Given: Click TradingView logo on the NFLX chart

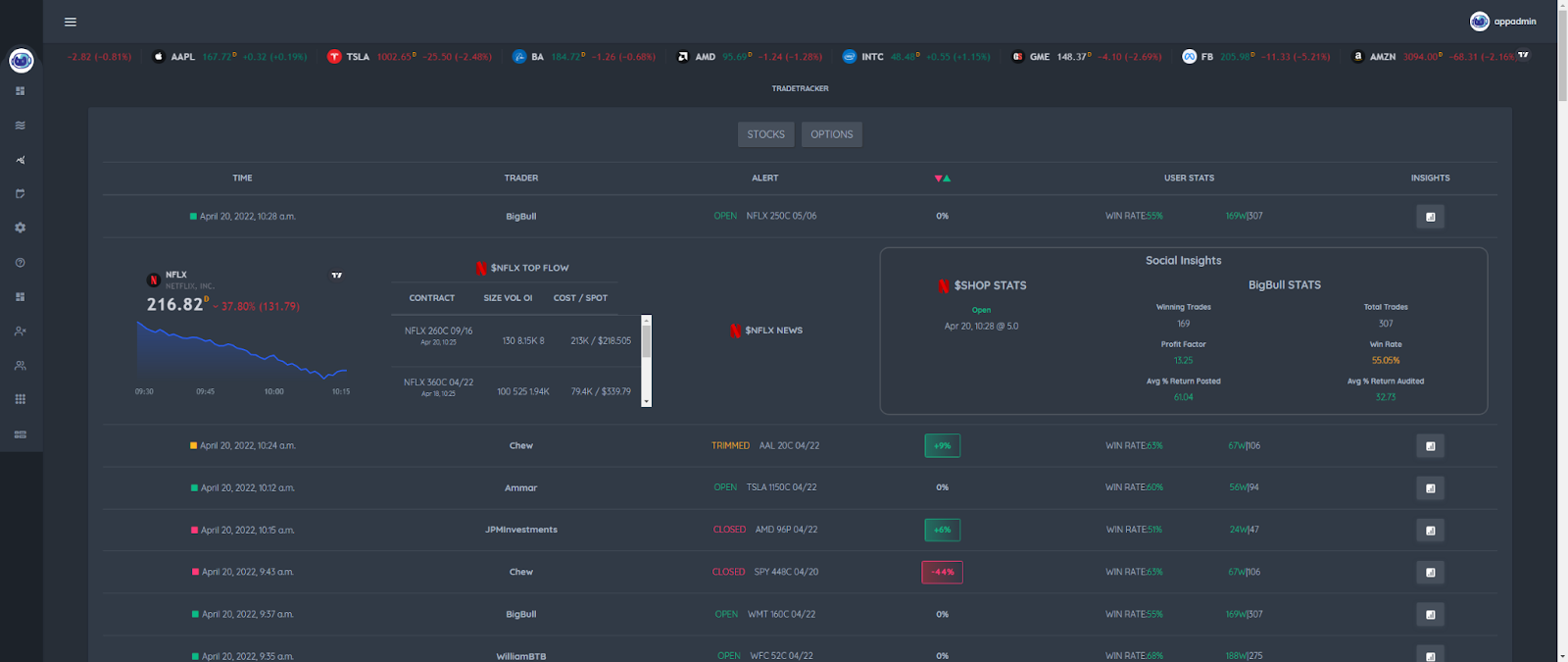Looking at the screenshot, I should (337, 276).
